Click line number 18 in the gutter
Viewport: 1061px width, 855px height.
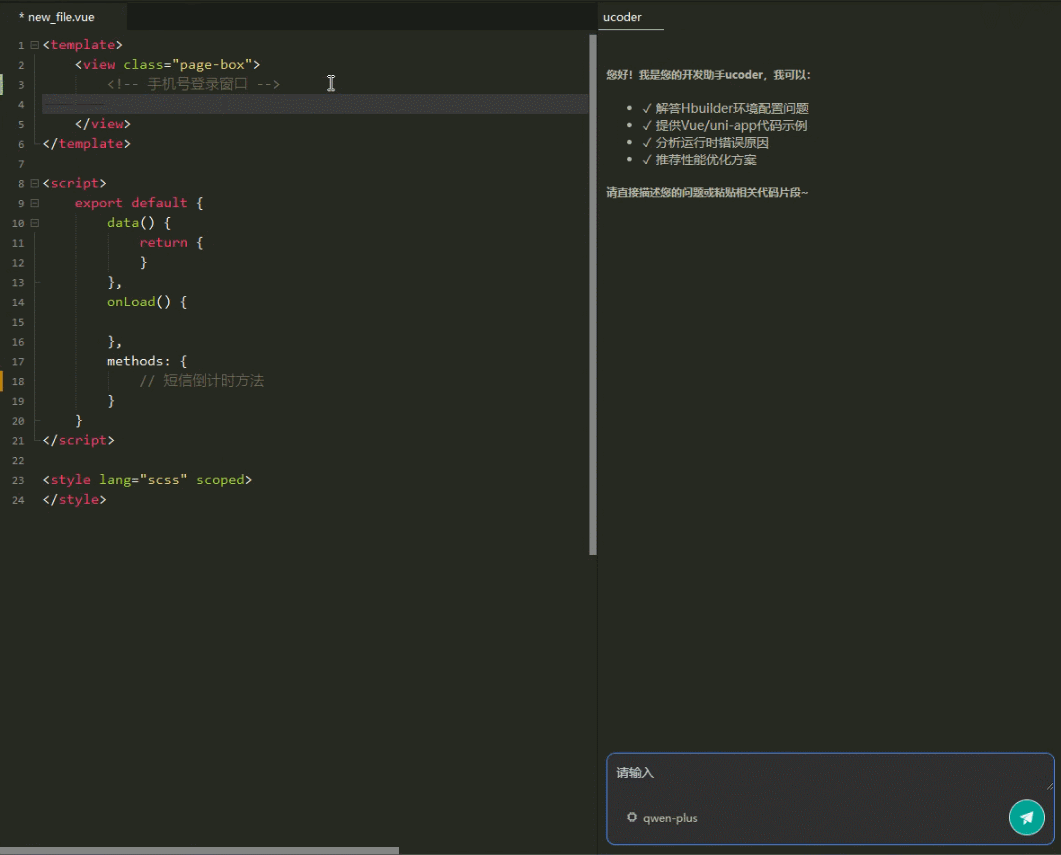18,381
